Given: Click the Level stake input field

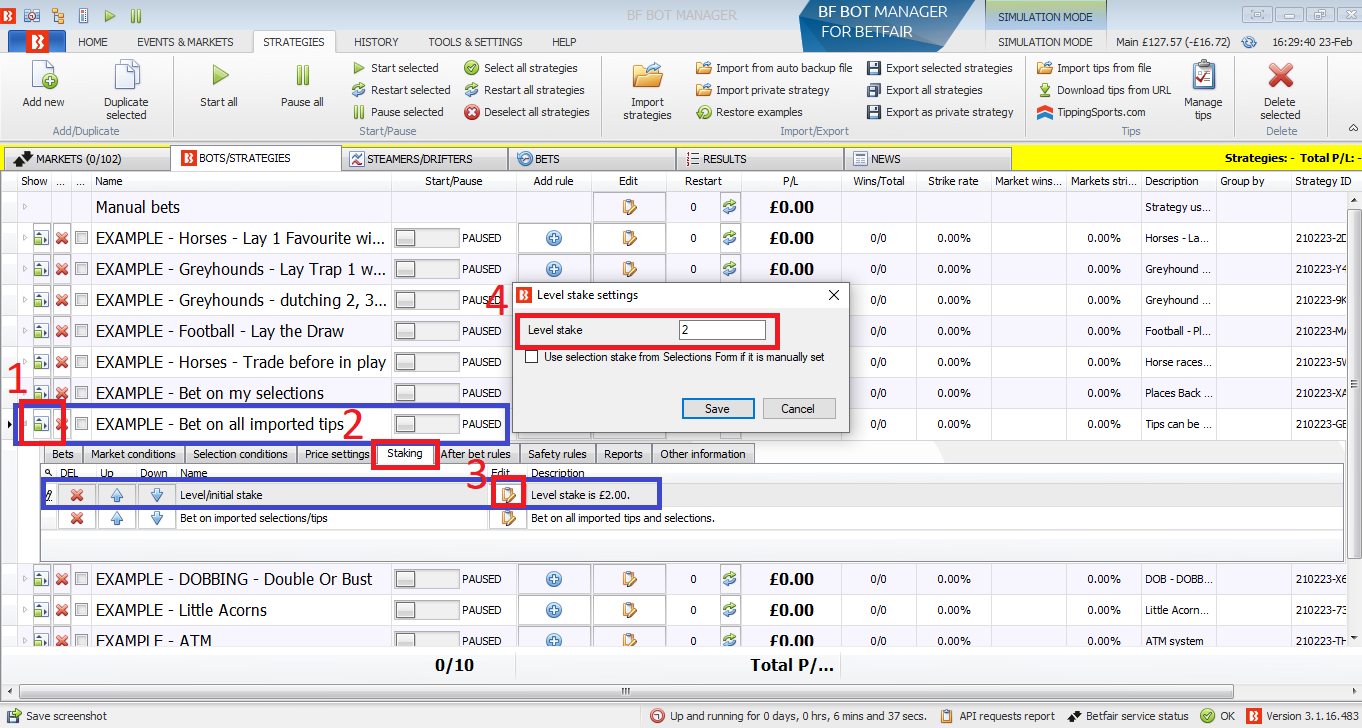Looking at the screenshot, I should click(x=722, y=330).
